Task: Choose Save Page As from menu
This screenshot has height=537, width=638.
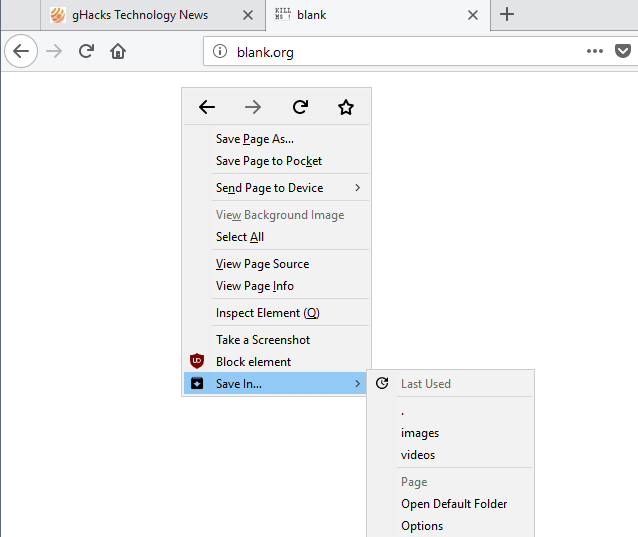Action: 277,139
